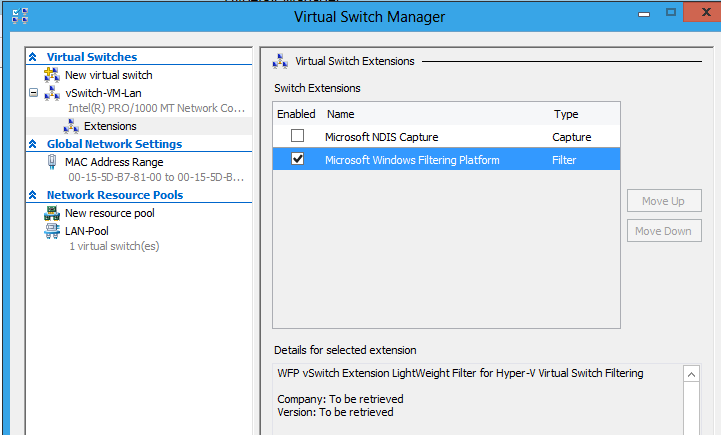Sort by the Name column header
This screenshot has width=721, height=435.
(x=341, y=114)
